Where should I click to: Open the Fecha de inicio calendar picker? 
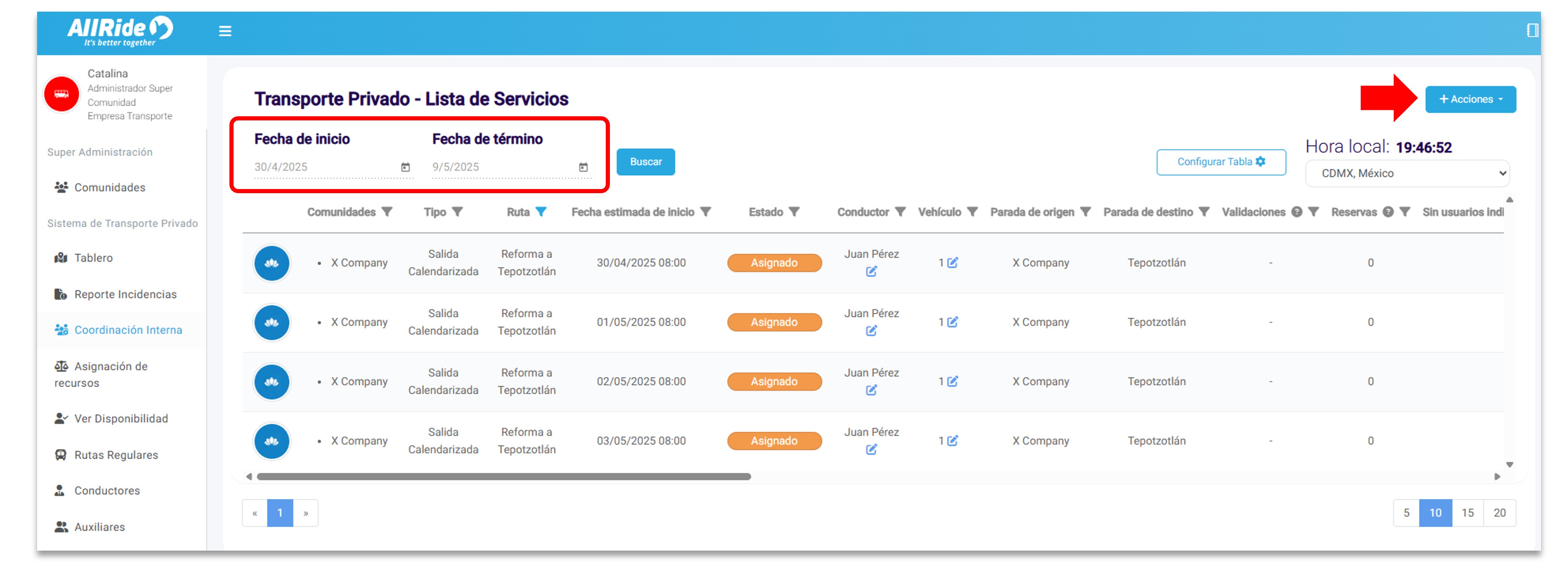[x=405, y=167]
